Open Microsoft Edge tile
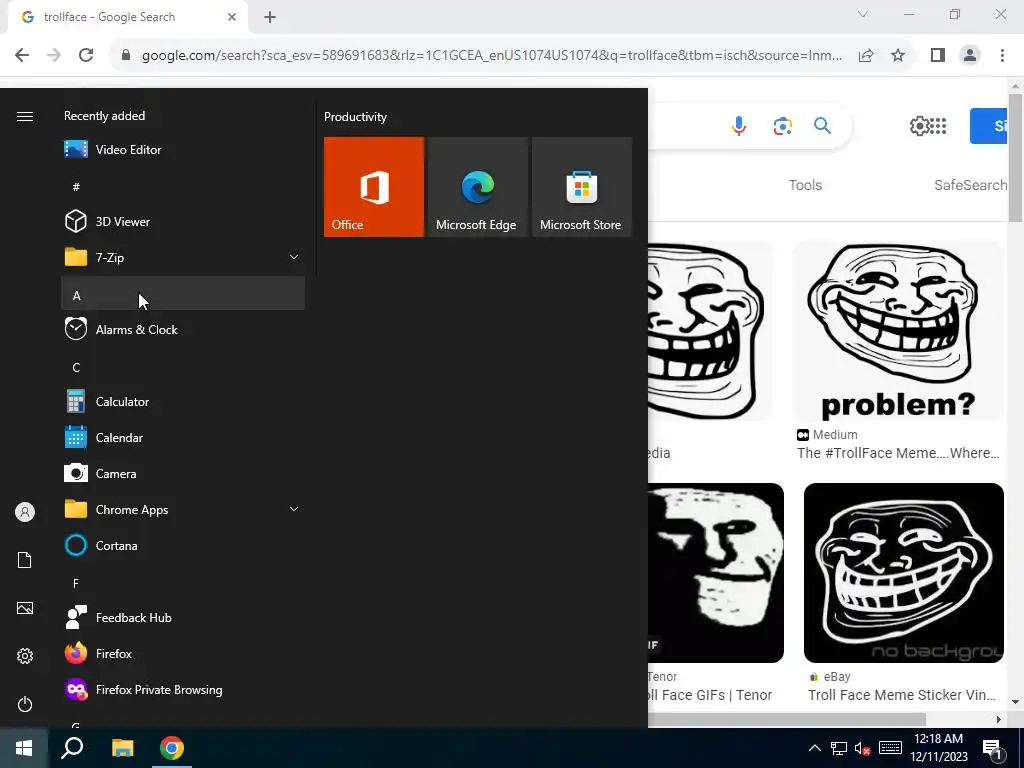This screenshot has height=768, width=1024. point(477,187)
